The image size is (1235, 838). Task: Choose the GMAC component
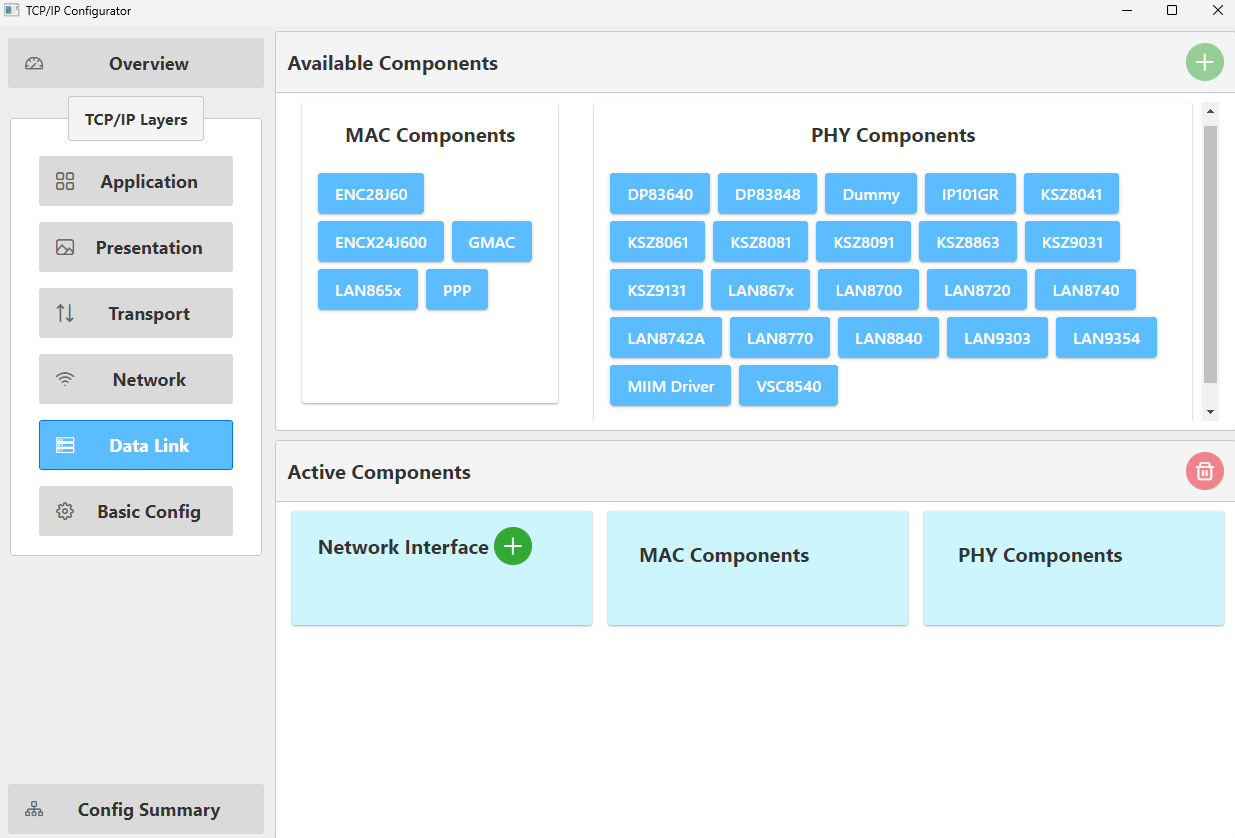[491, 242]
